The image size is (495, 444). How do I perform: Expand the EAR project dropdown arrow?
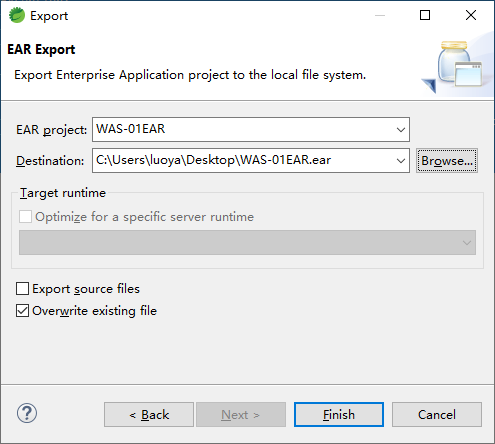click(401, 129)
